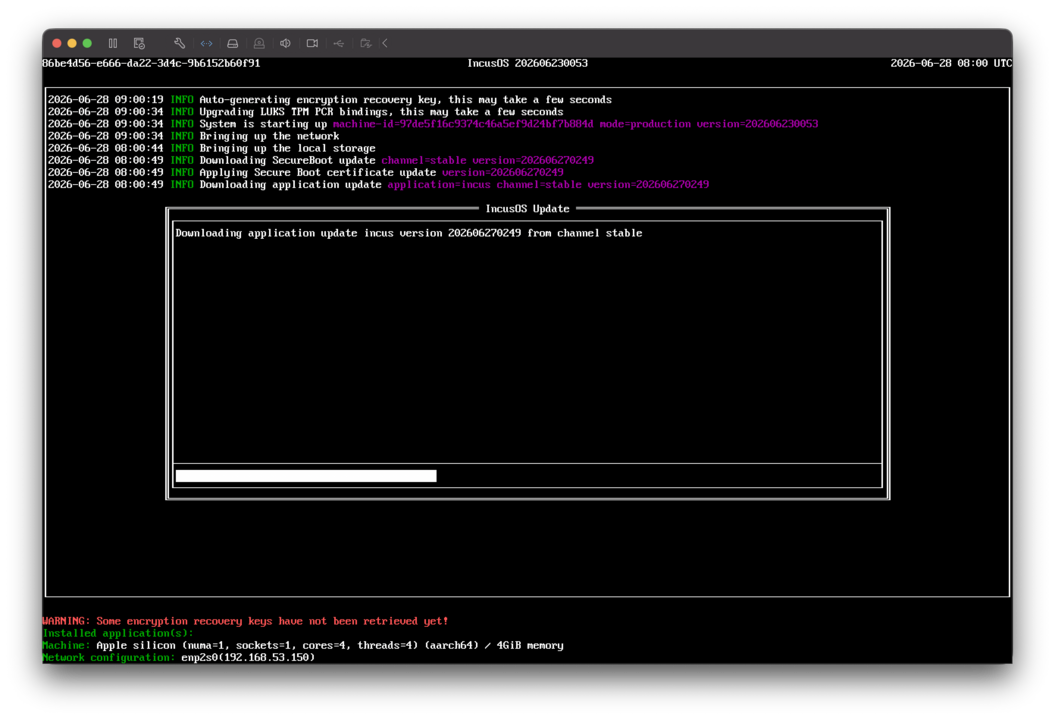1055x720 pixels.
Task: Click the 'IncusOS Update' dialog title
Action: click(x=528, y=209)
